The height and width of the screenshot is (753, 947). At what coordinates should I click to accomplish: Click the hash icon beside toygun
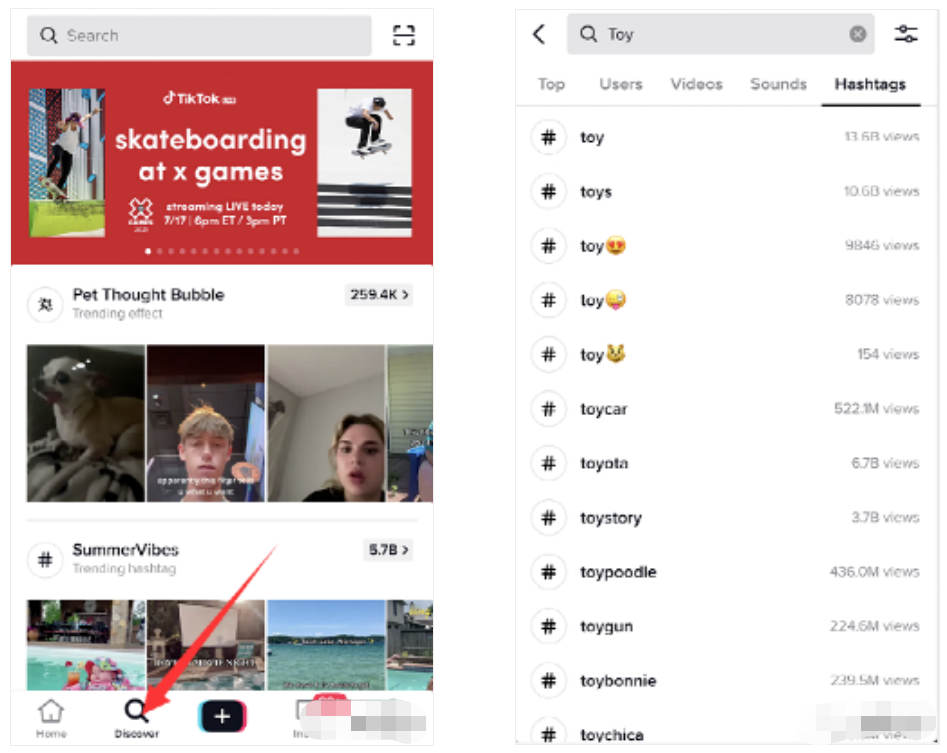548,626
